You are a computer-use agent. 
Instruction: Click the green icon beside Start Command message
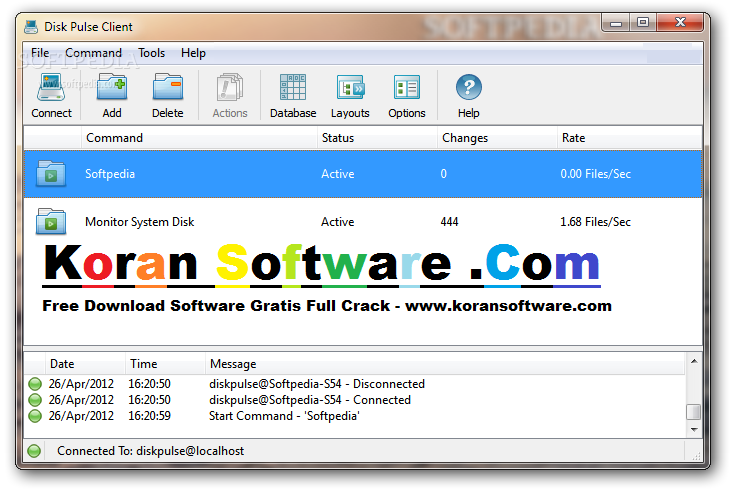tap(35, 415)
